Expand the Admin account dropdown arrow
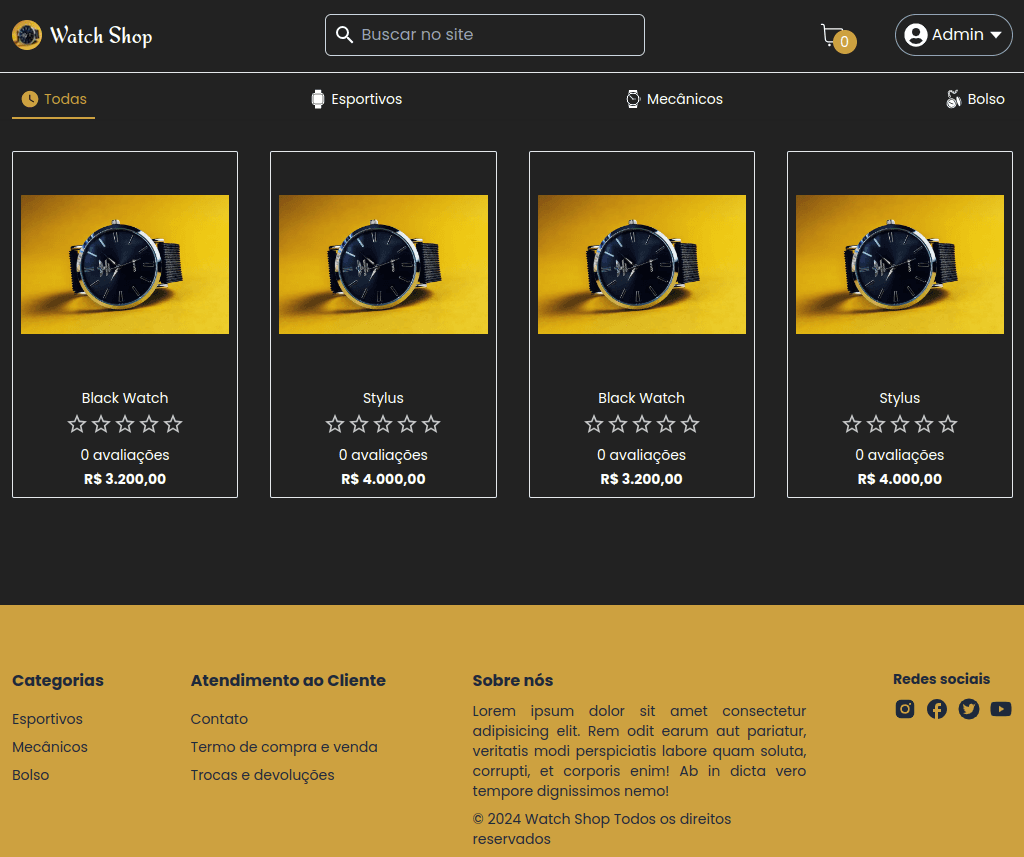 996,35
